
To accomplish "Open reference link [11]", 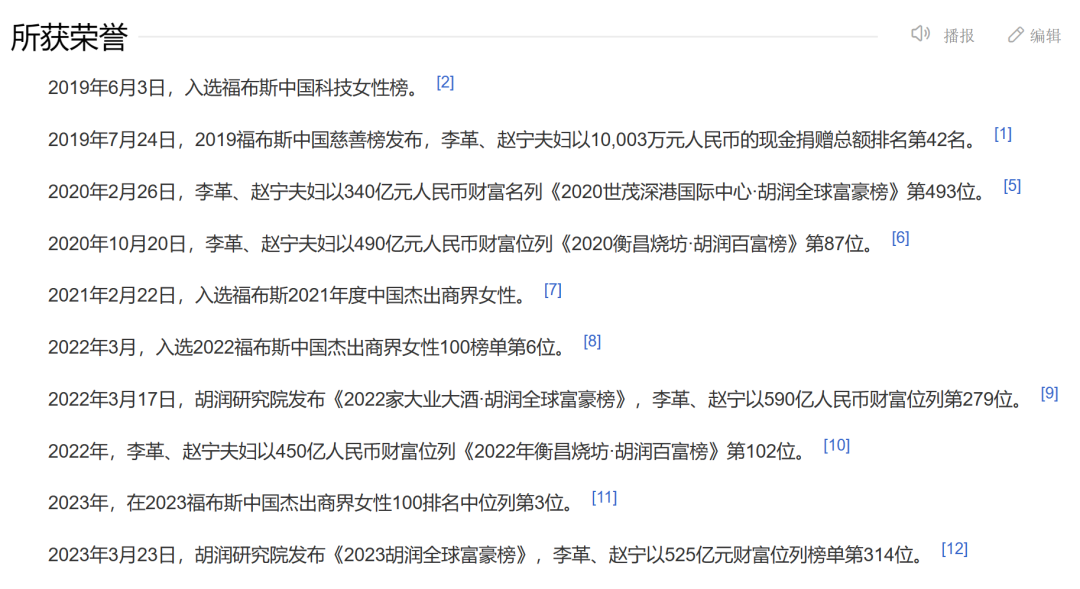I will [604, 498].
